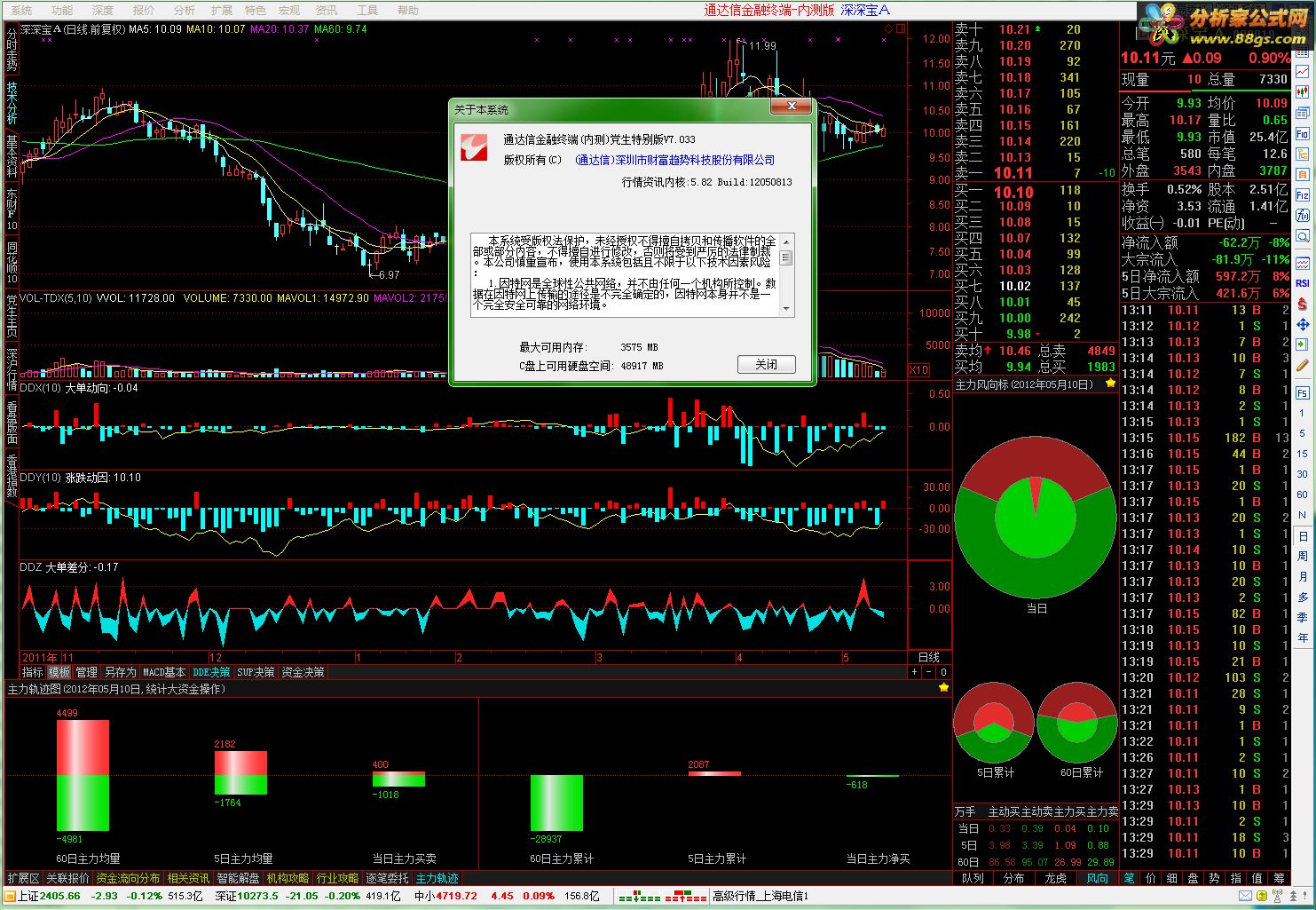Click the X10 volume scale marker
Screen dimensions: 1316x910
pos(918,370)
